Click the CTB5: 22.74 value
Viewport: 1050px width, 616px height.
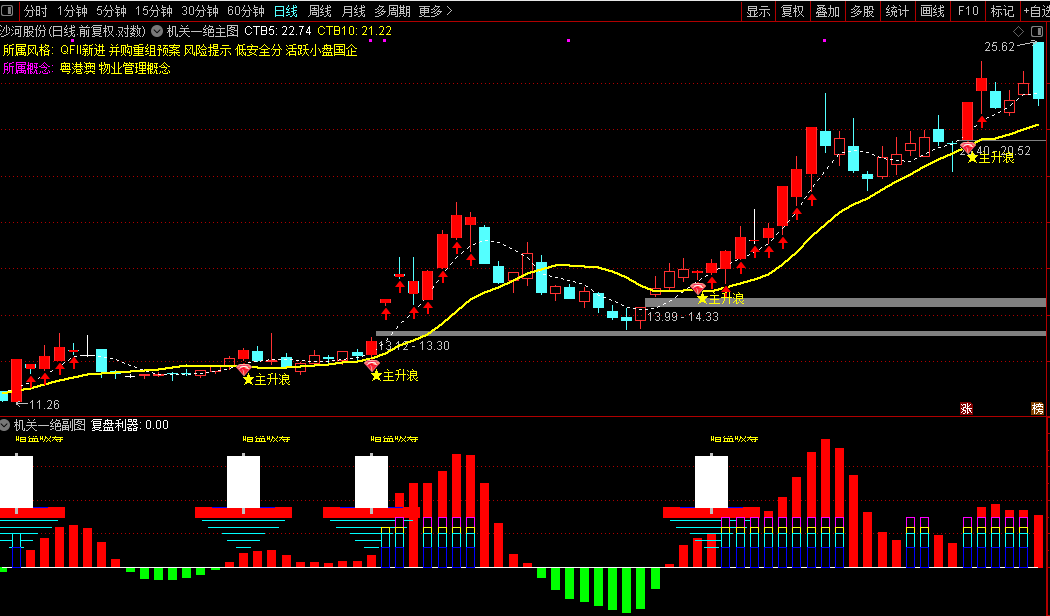pyautogui.click(x=278, y=31)
